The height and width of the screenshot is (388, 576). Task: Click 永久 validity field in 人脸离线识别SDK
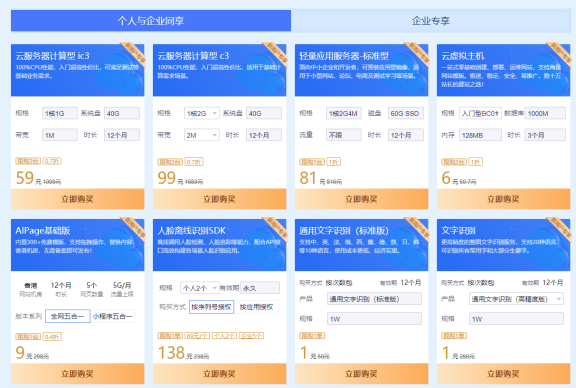(x=260, y=288)
